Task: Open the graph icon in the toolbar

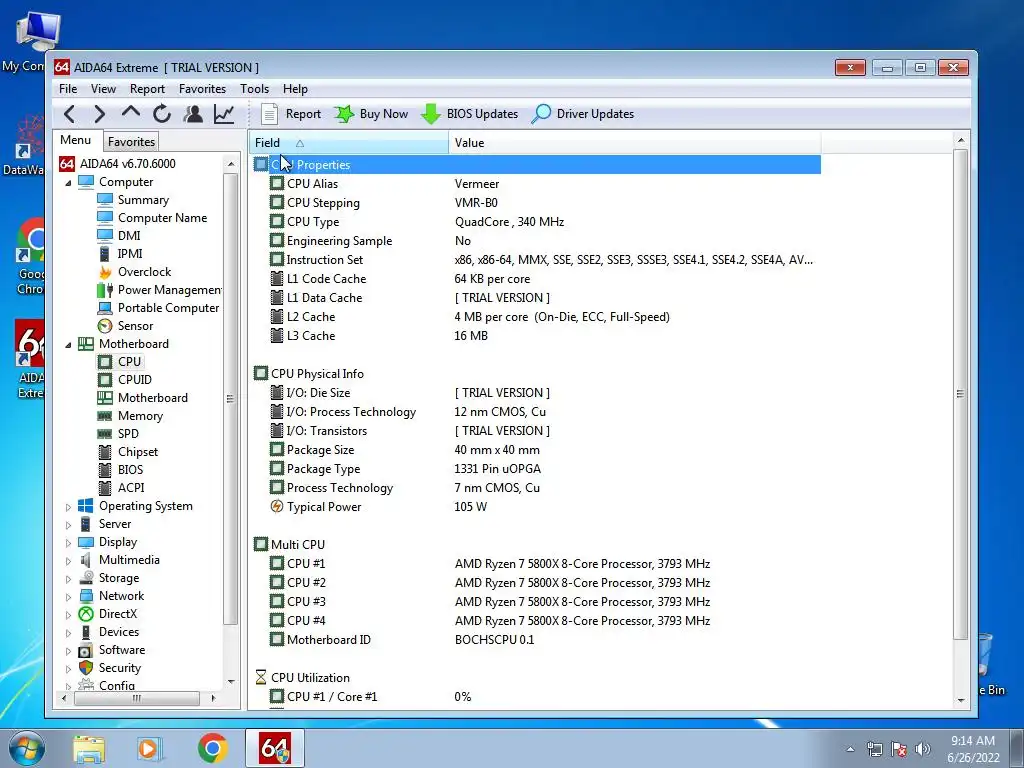Action: (x=224, y=114)
